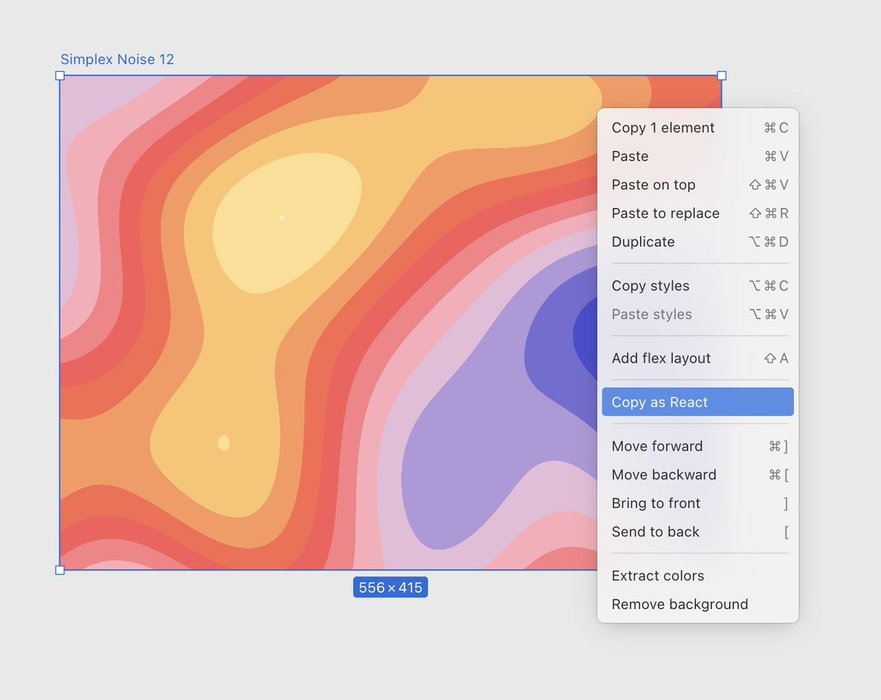Screen dimensions: 881x700
Task: Select 'Bring to front' from menu
Action: click(656, 503)
